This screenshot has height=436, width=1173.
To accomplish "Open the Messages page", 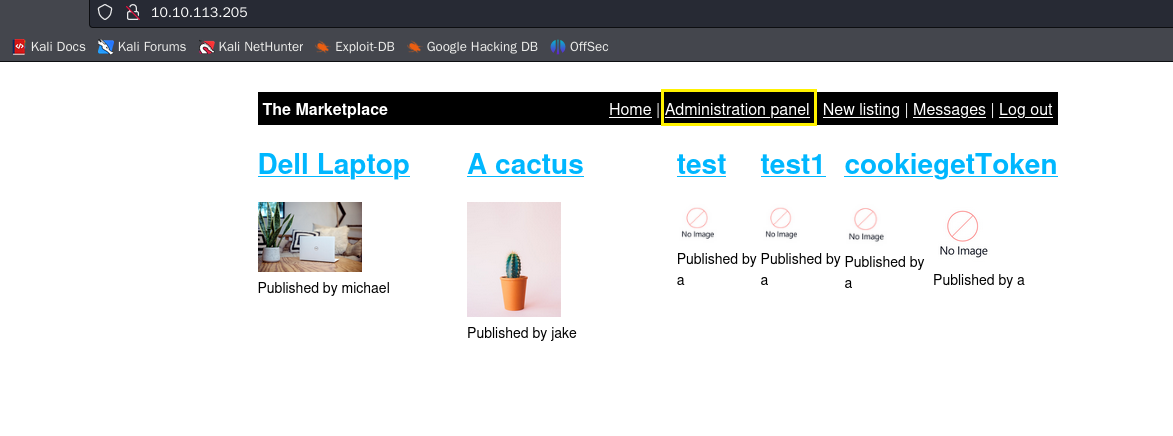I will click(x=949, y=109).
